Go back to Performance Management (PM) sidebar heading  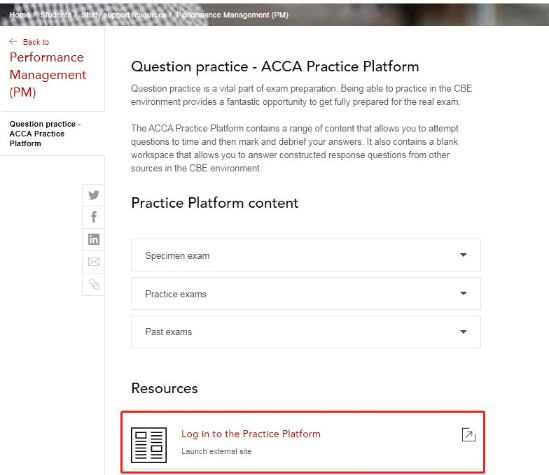coord(48,75)
